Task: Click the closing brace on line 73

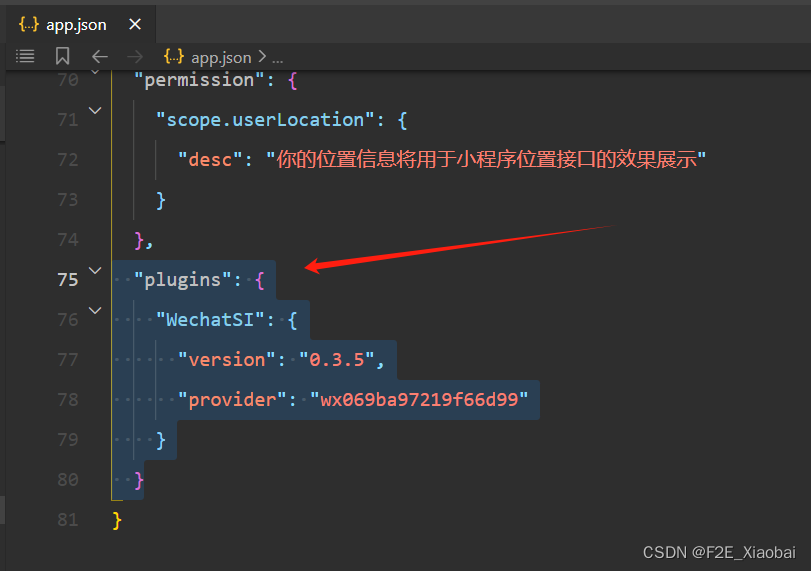Action: pos(161,200)
